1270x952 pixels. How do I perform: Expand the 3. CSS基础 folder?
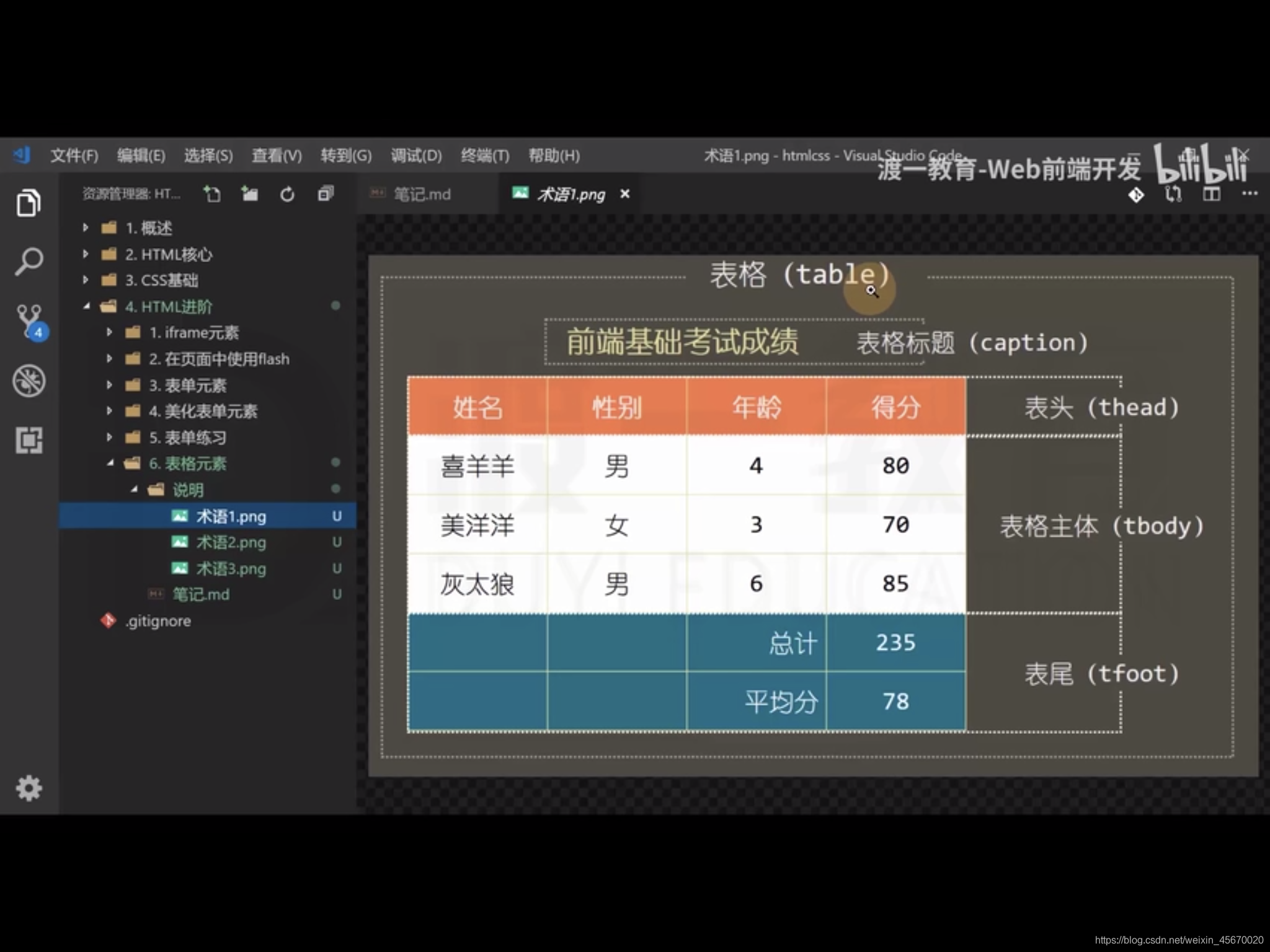pyautogui.click(x=86, y=280)
